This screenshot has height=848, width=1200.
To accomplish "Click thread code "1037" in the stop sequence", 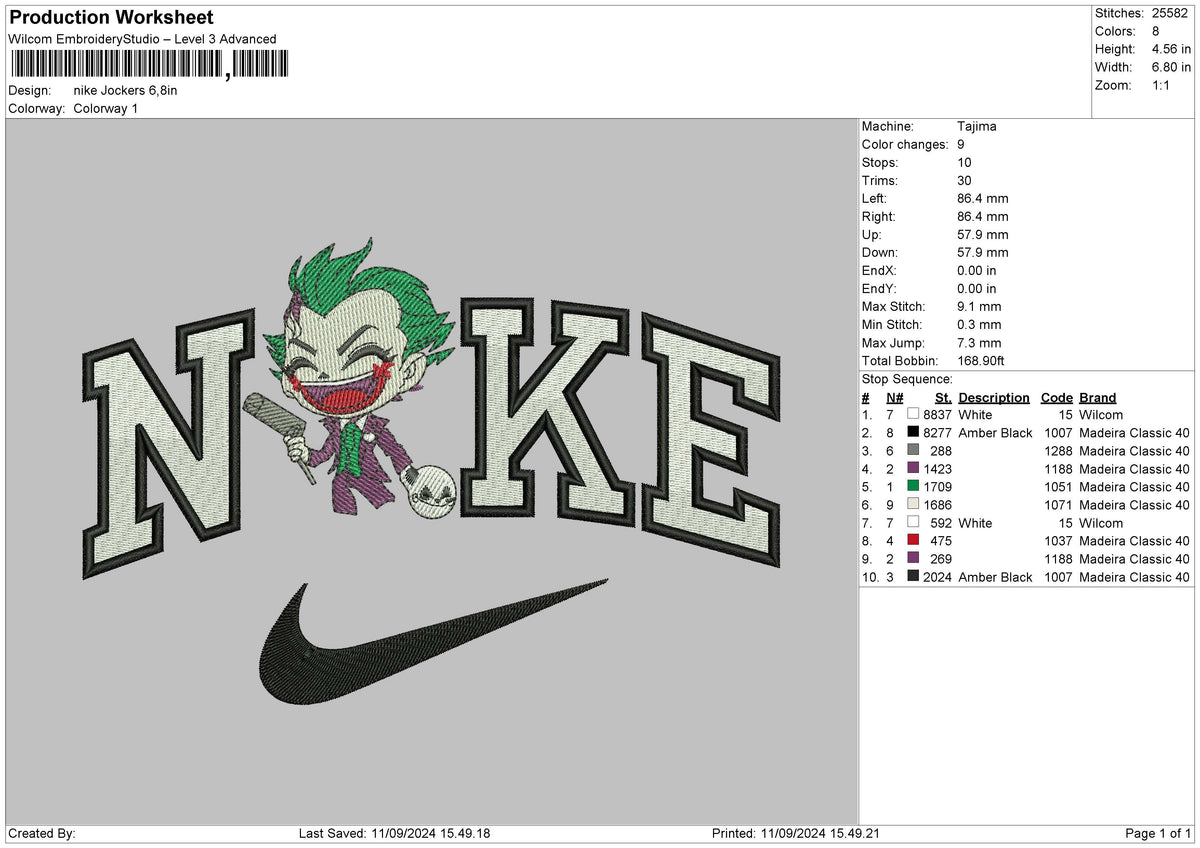I will pyautogui.click(x=1057, y=540).
